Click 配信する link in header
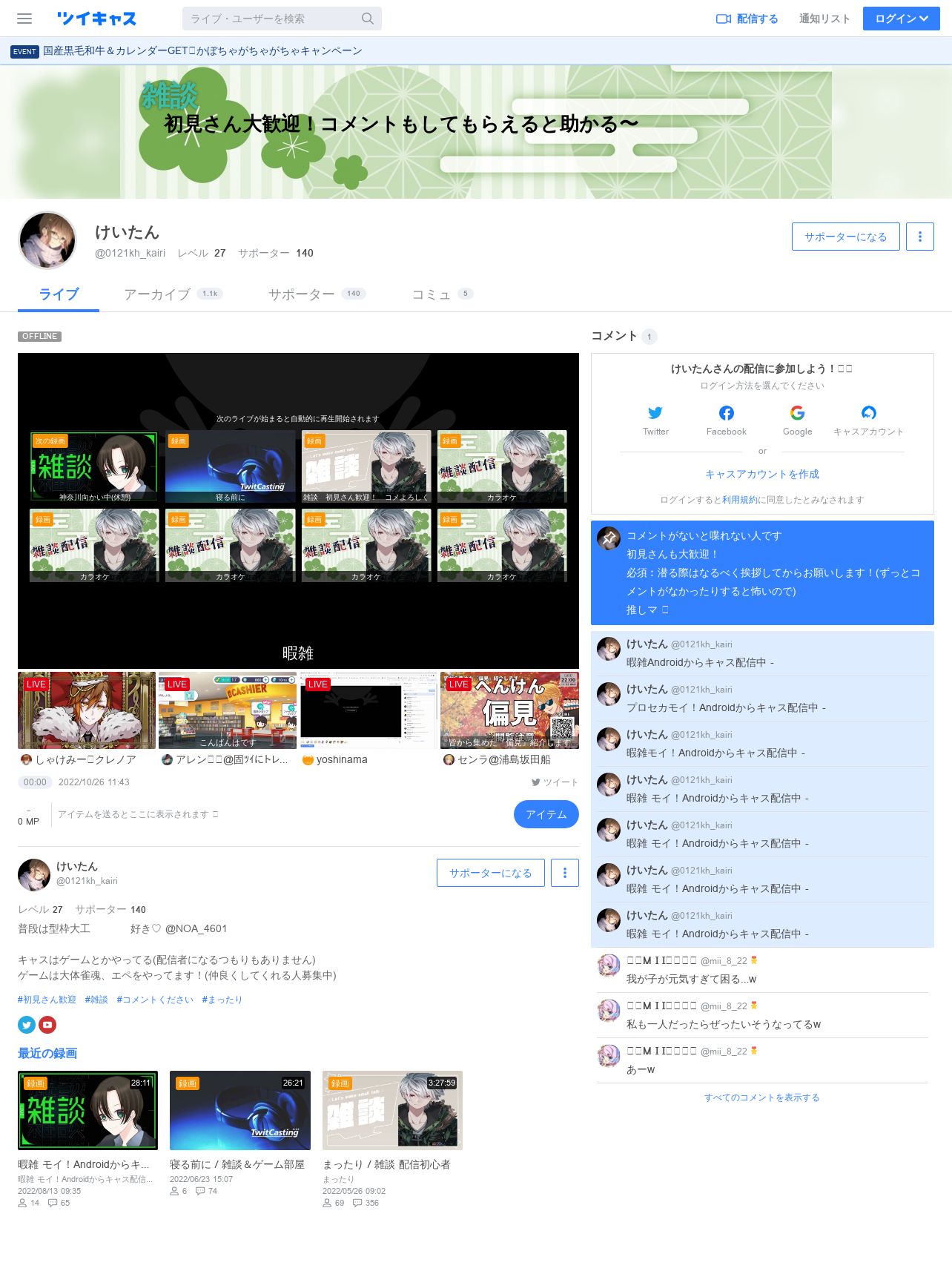This screenshot has width=952, height=1271. 747,19
